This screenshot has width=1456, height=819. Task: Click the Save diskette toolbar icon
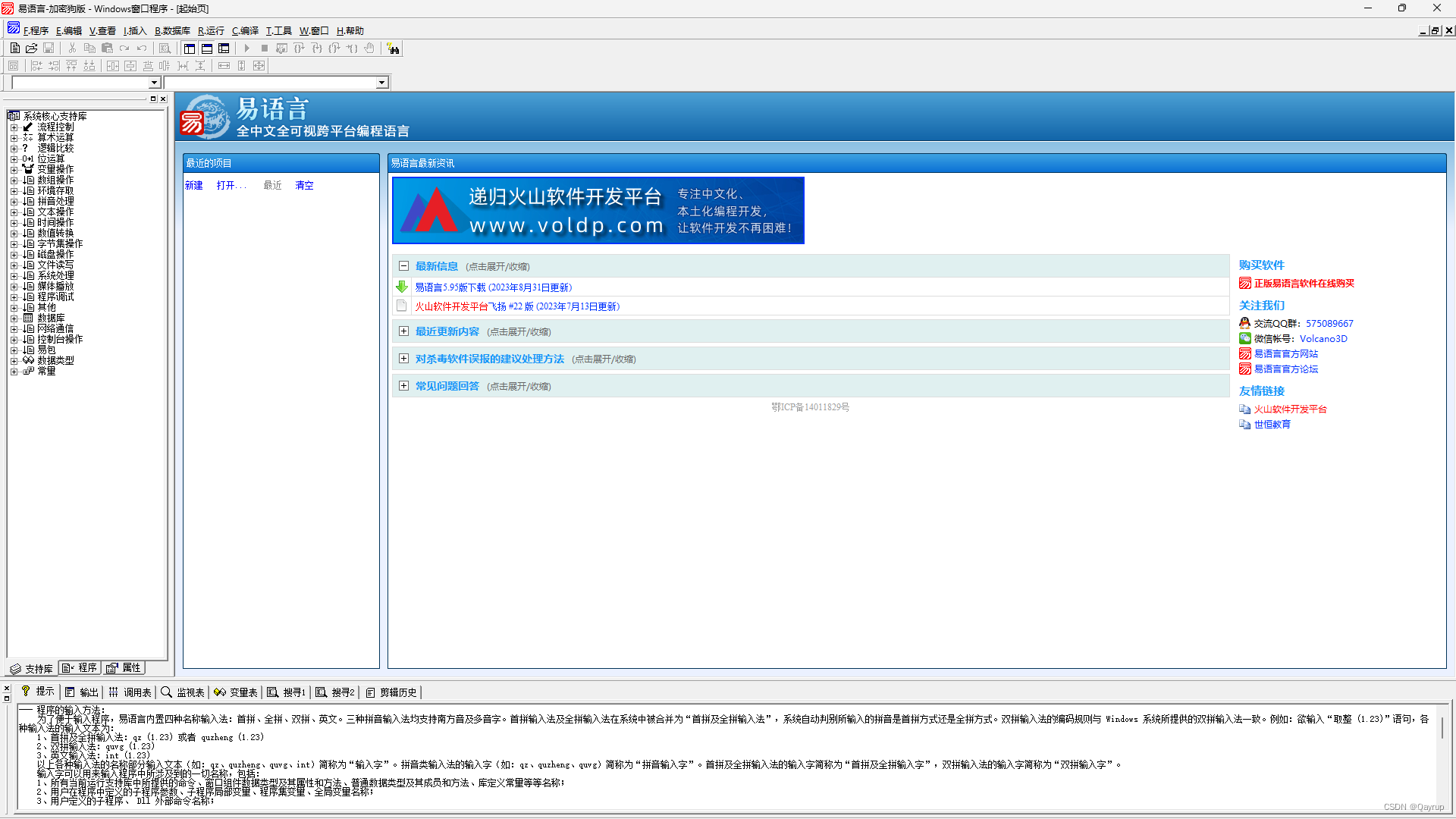click(49, 48)
